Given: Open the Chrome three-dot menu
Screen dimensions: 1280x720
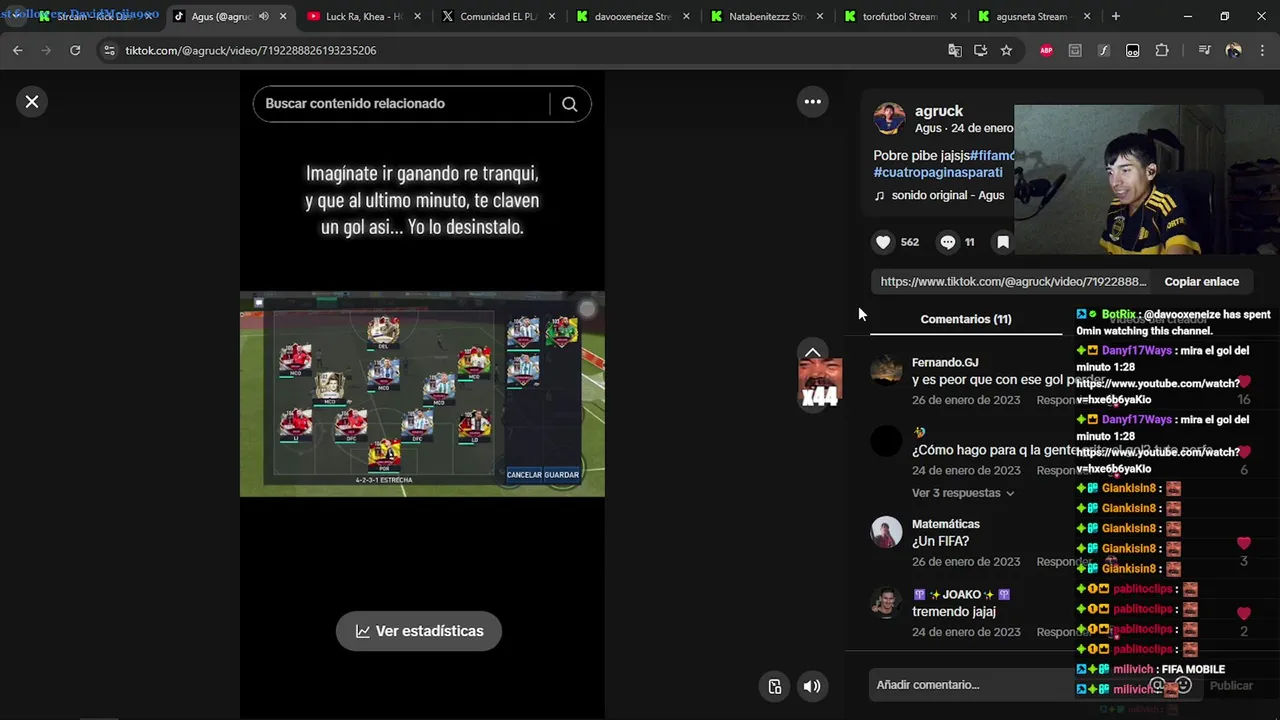Looking at the screenshot, I should pos(1262,50).
